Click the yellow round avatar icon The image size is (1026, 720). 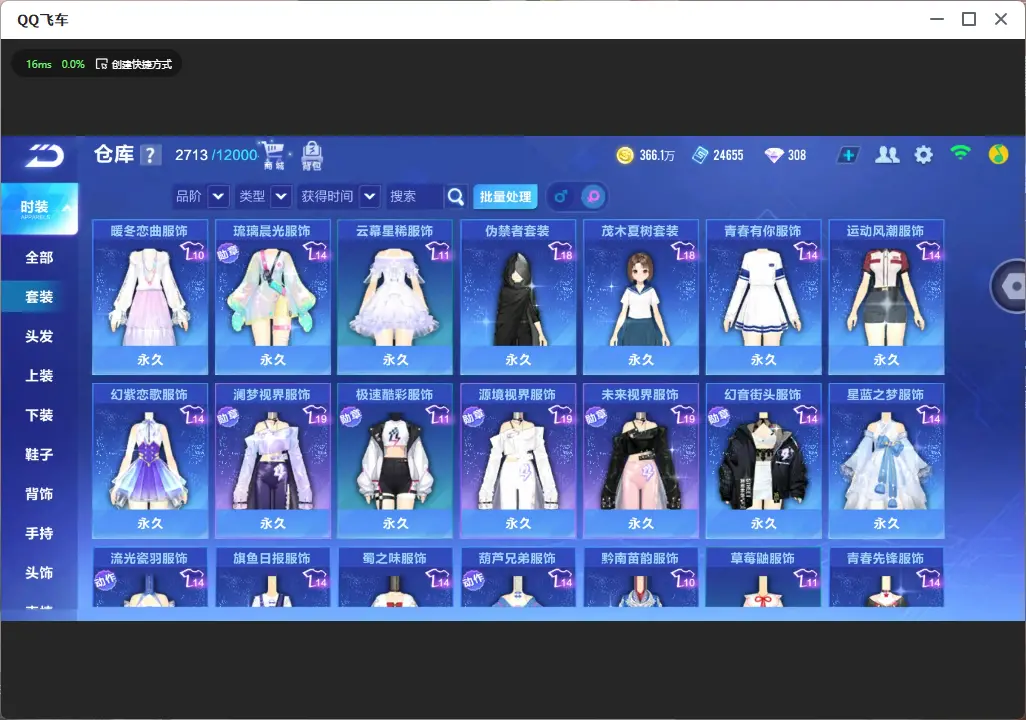(x=998, y=154)
